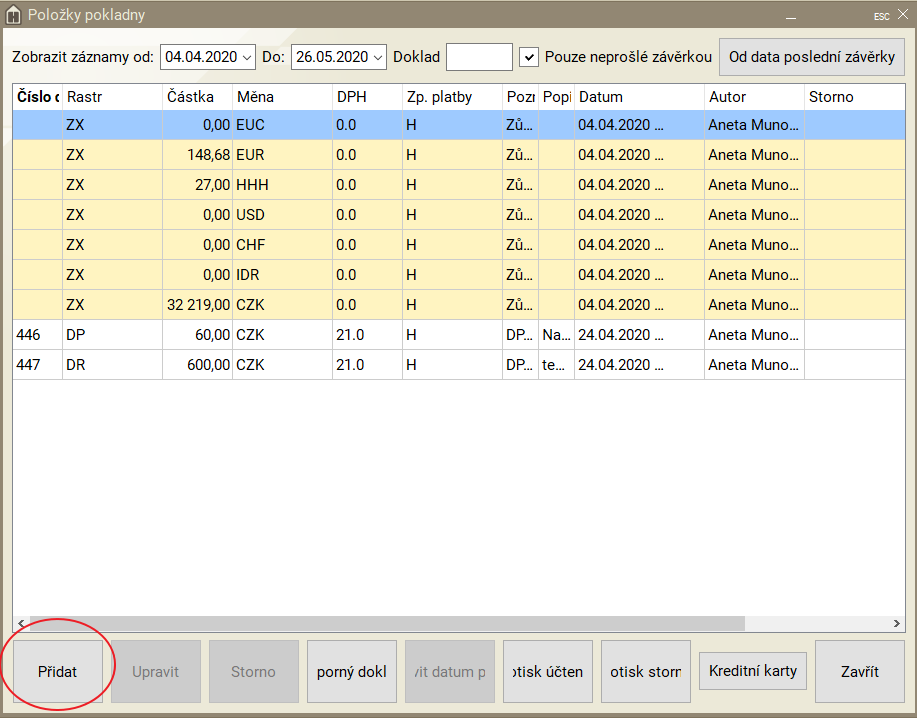Screen dimensions: 917x718
Task: Sort the table by Částka column header
Action: pyautogui.click(x=196, y=97)
